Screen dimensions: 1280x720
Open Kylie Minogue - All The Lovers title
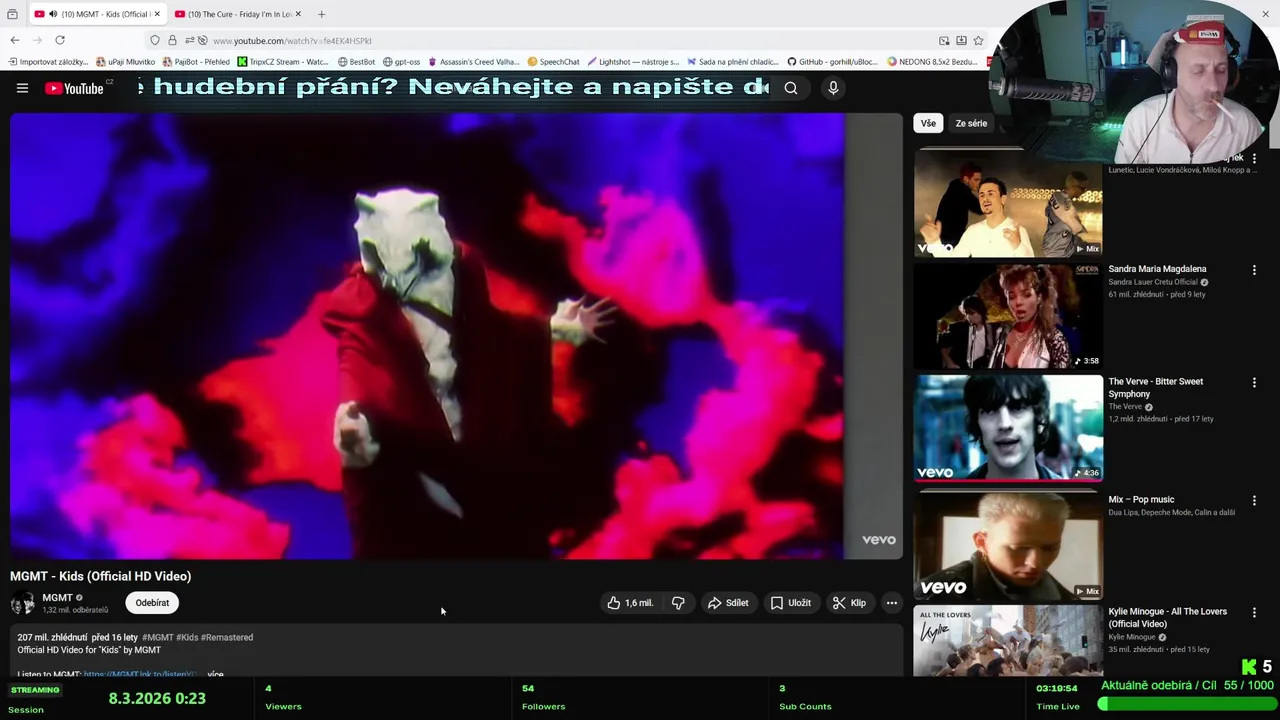coord(1167,618)
